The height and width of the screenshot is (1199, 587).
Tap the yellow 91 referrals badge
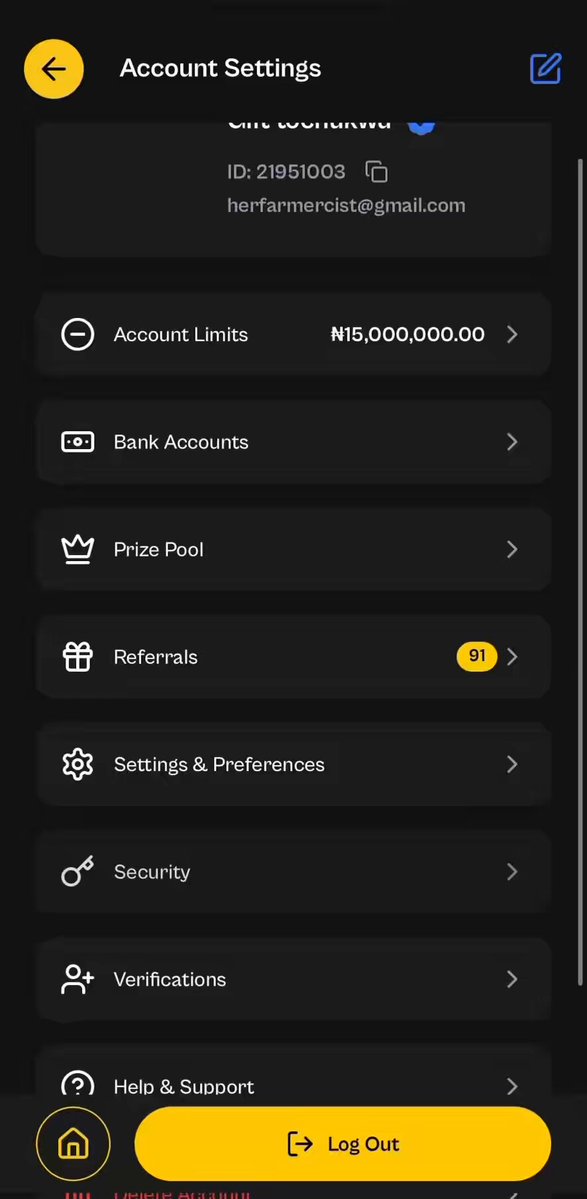[477, 656]
